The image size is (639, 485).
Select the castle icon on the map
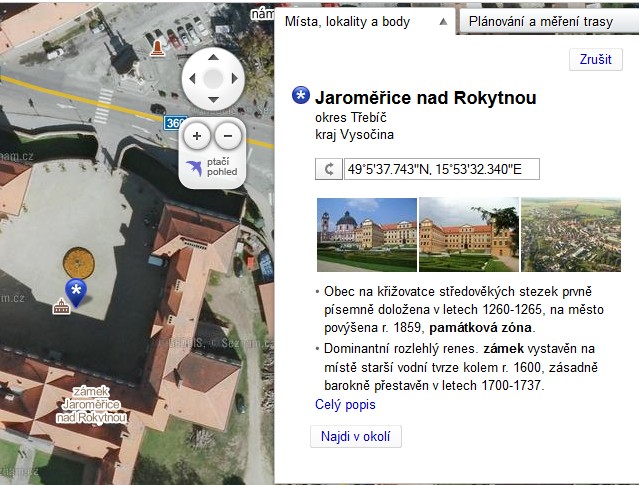click(62, 306)
